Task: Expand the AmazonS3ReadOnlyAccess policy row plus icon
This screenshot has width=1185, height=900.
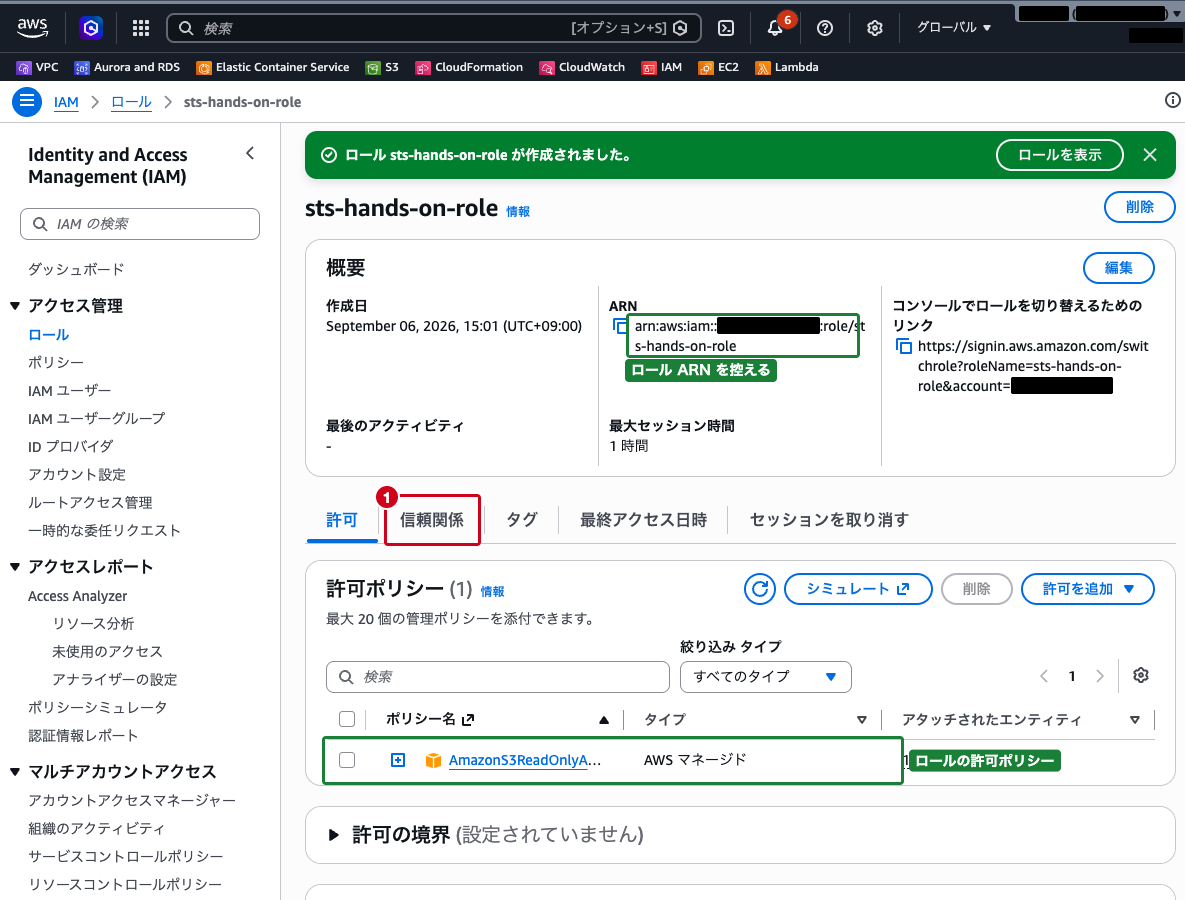Action: click(398, 759)
